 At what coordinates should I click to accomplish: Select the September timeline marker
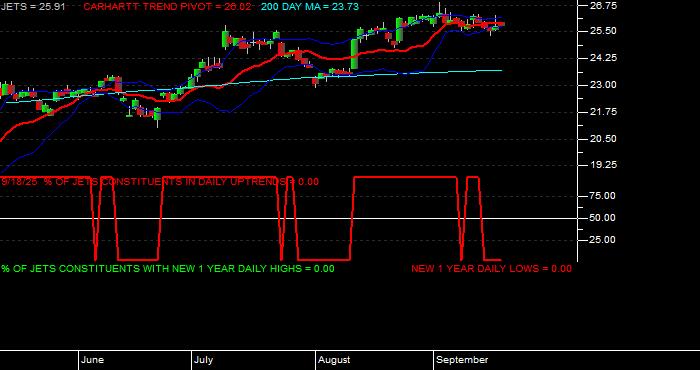(x=462, y=360)
